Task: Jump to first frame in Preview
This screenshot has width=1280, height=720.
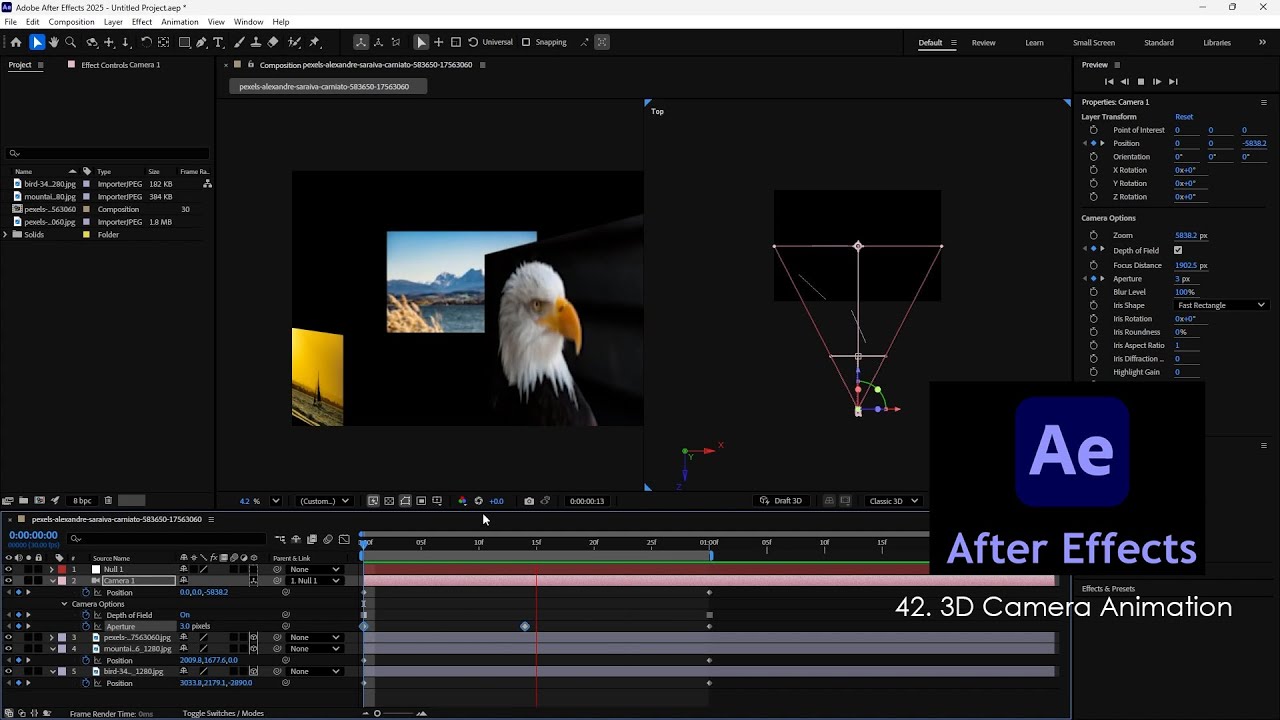Action: (1108, 82)
